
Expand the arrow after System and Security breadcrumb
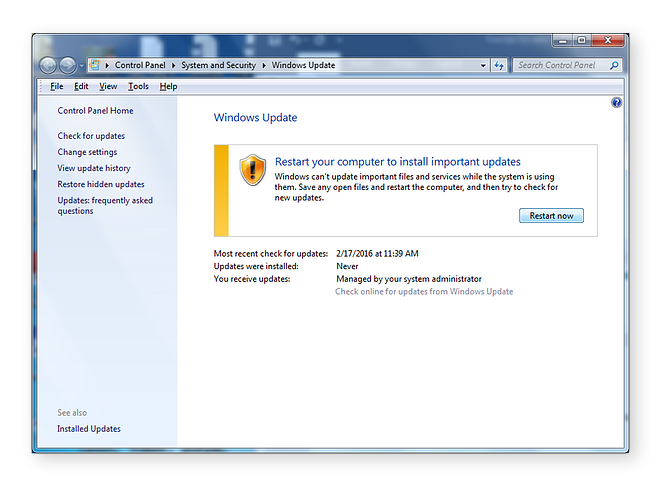[x=265, y=65]
